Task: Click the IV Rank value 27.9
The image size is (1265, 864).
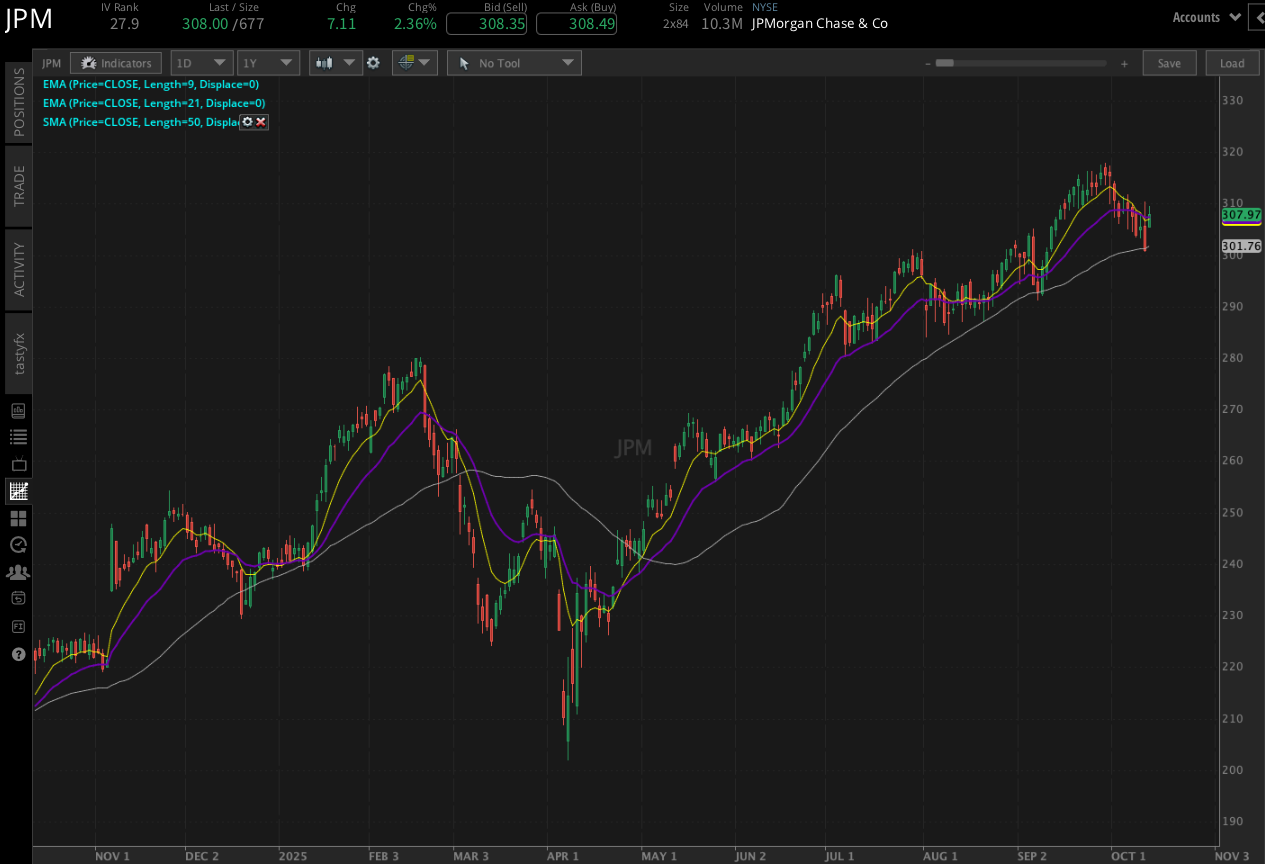Action: click(x=125, y=23)
